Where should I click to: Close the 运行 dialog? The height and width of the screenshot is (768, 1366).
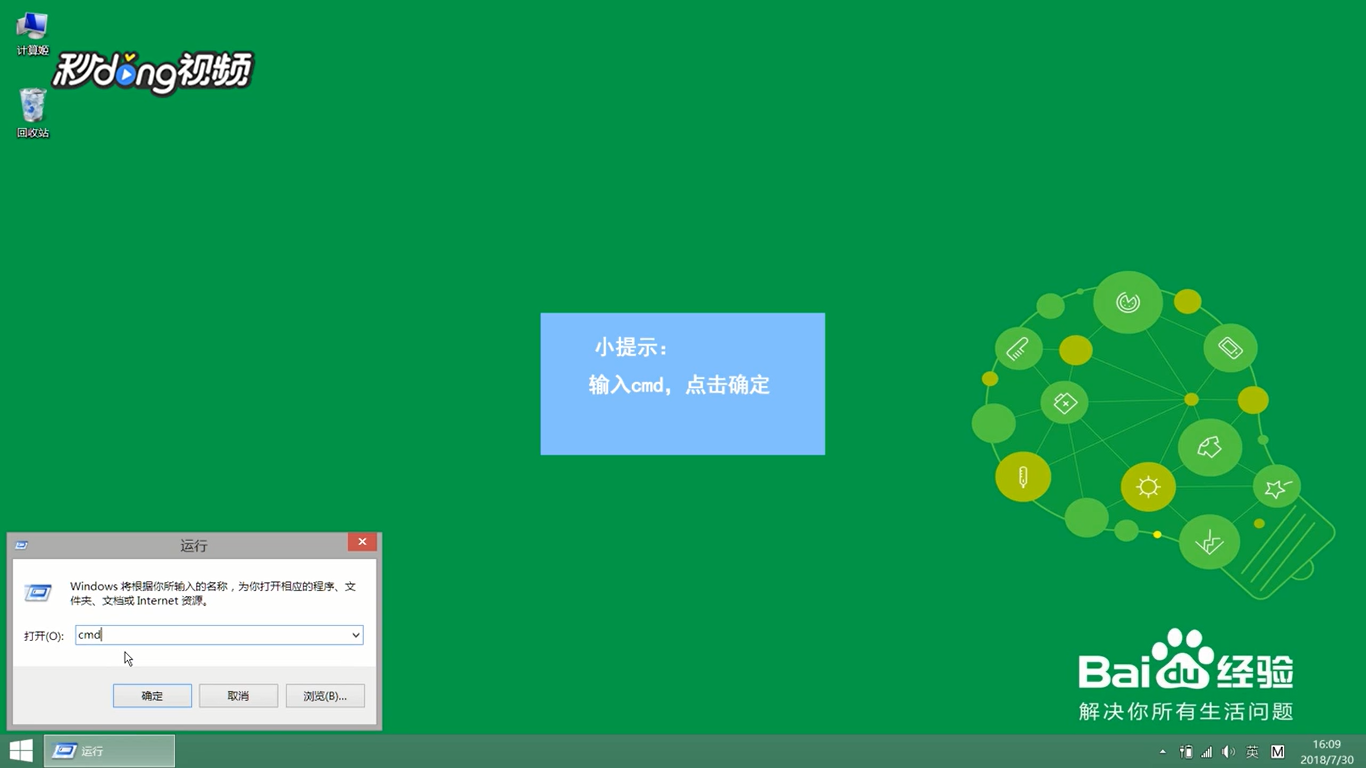[x=362, y=542]
